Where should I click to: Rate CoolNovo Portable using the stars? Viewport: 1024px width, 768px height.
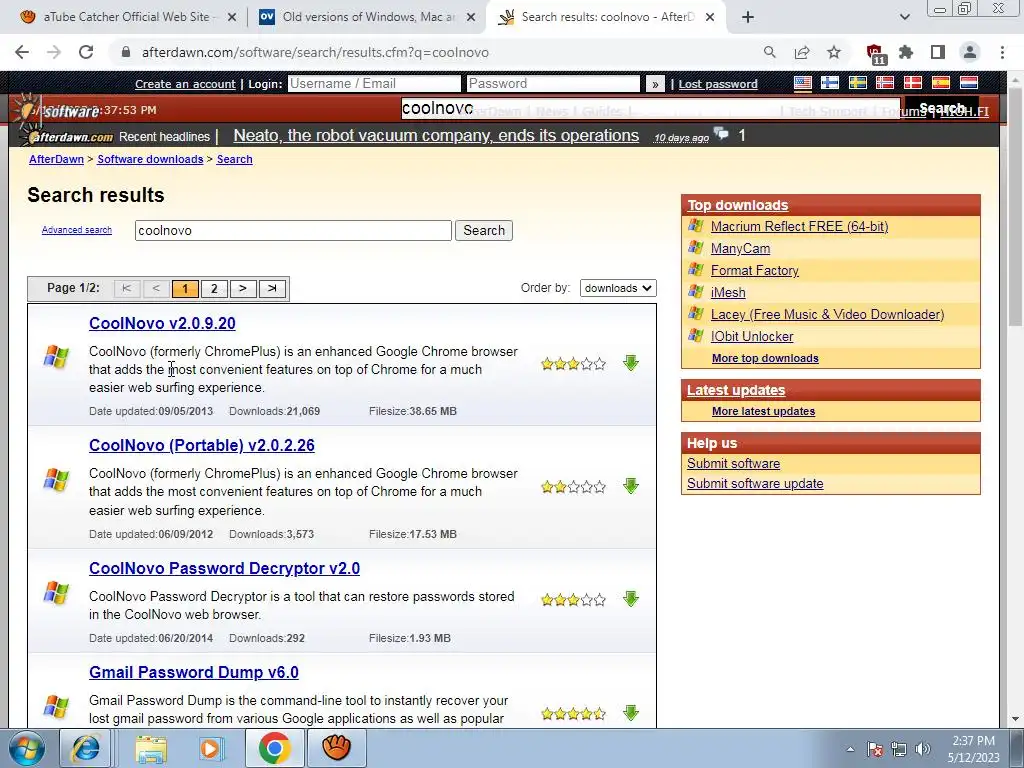(573, 487)
